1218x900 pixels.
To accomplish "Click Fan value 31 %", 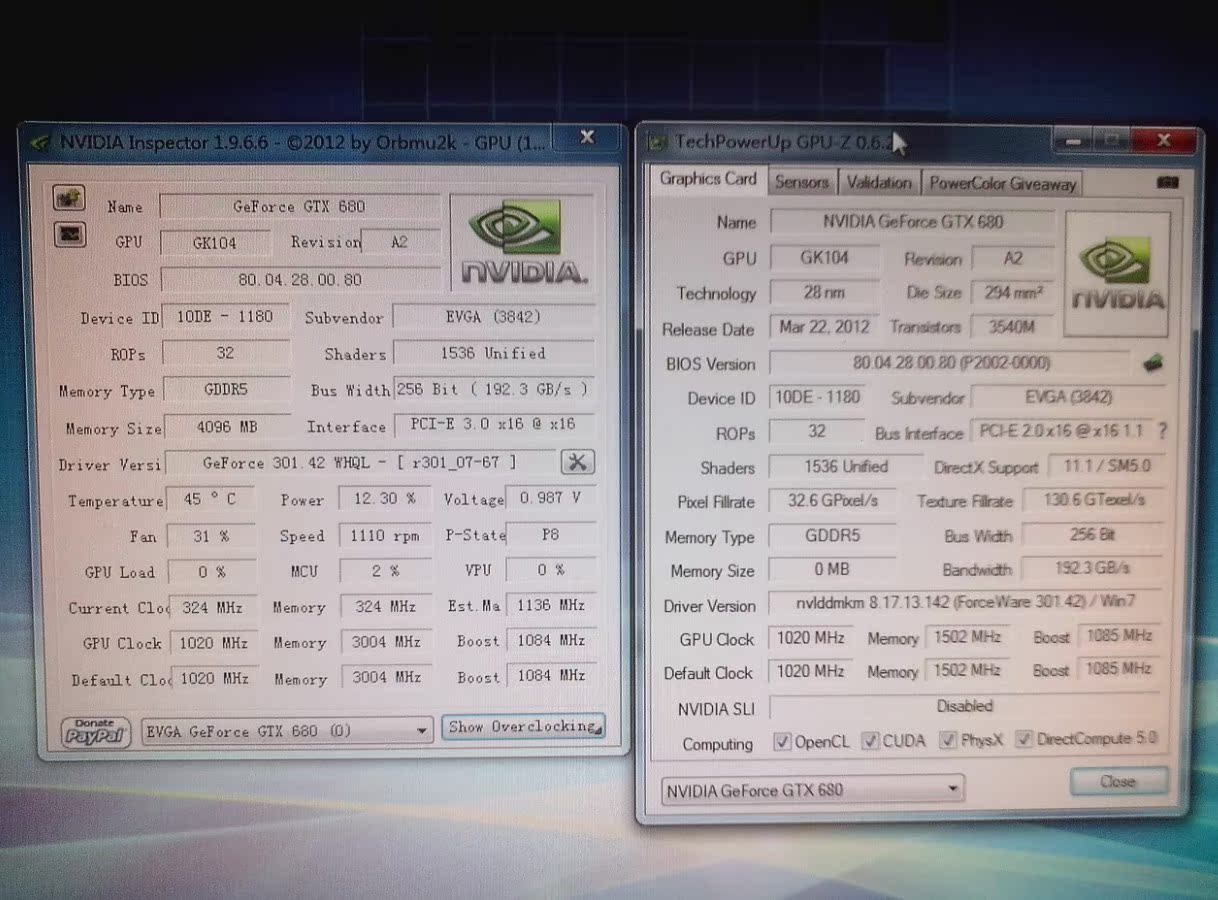I will [211, 536].
